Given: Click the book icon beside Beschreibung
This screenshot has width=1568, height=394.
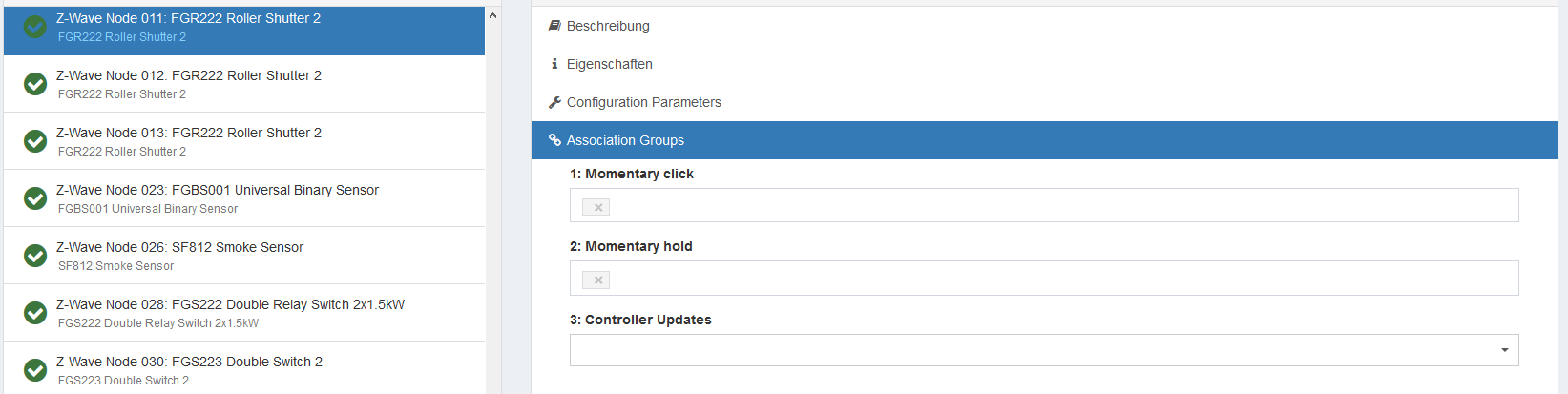Looking at the screenshot, I should pos(554,26).
